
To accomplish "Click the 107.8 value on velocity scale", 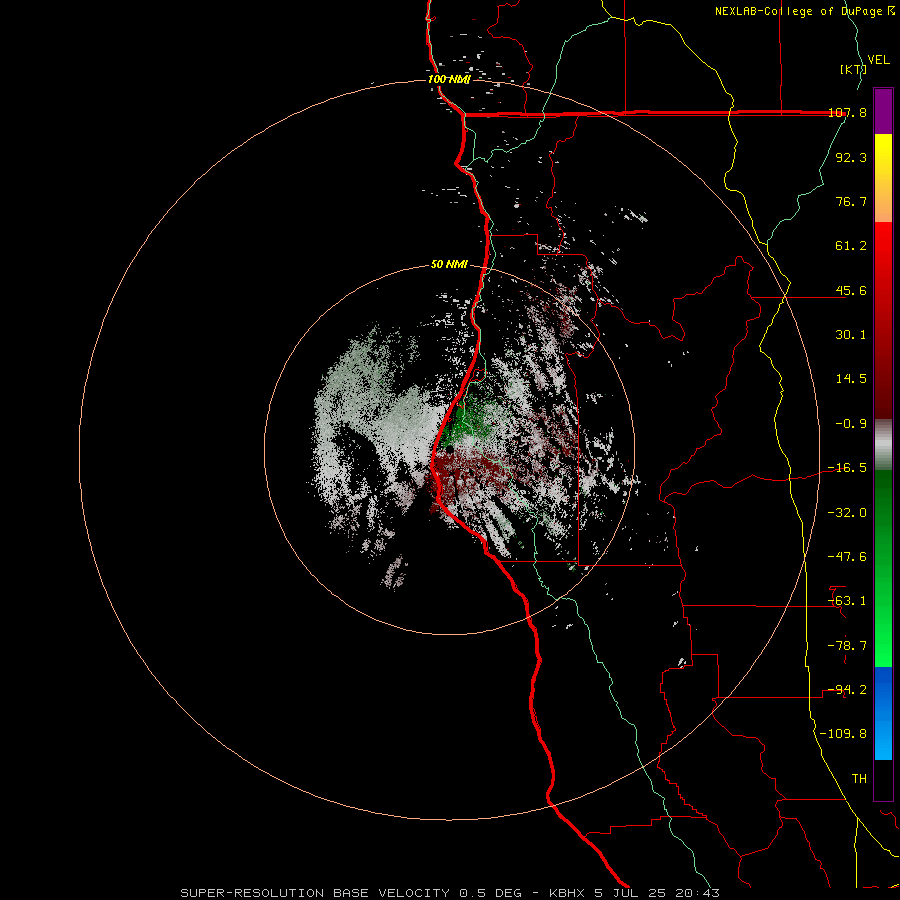I will [848, 112].
